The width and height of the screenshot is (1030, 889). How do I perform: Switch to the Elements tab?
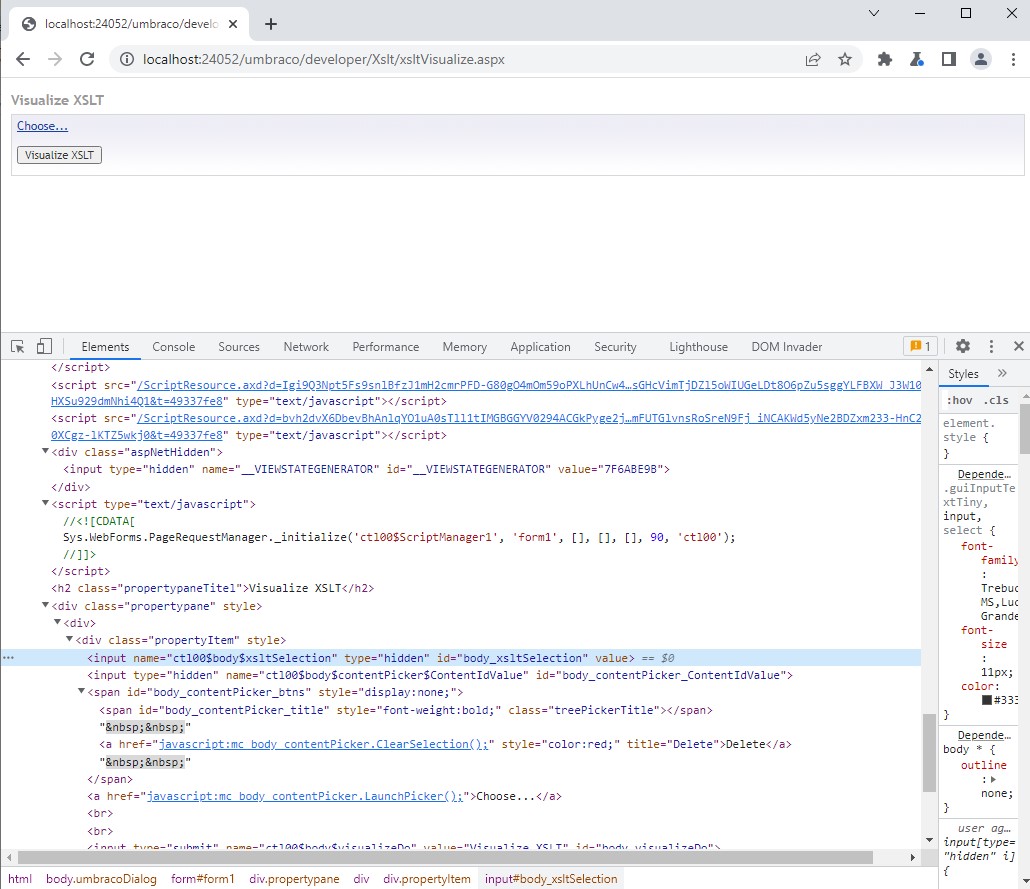105,347
